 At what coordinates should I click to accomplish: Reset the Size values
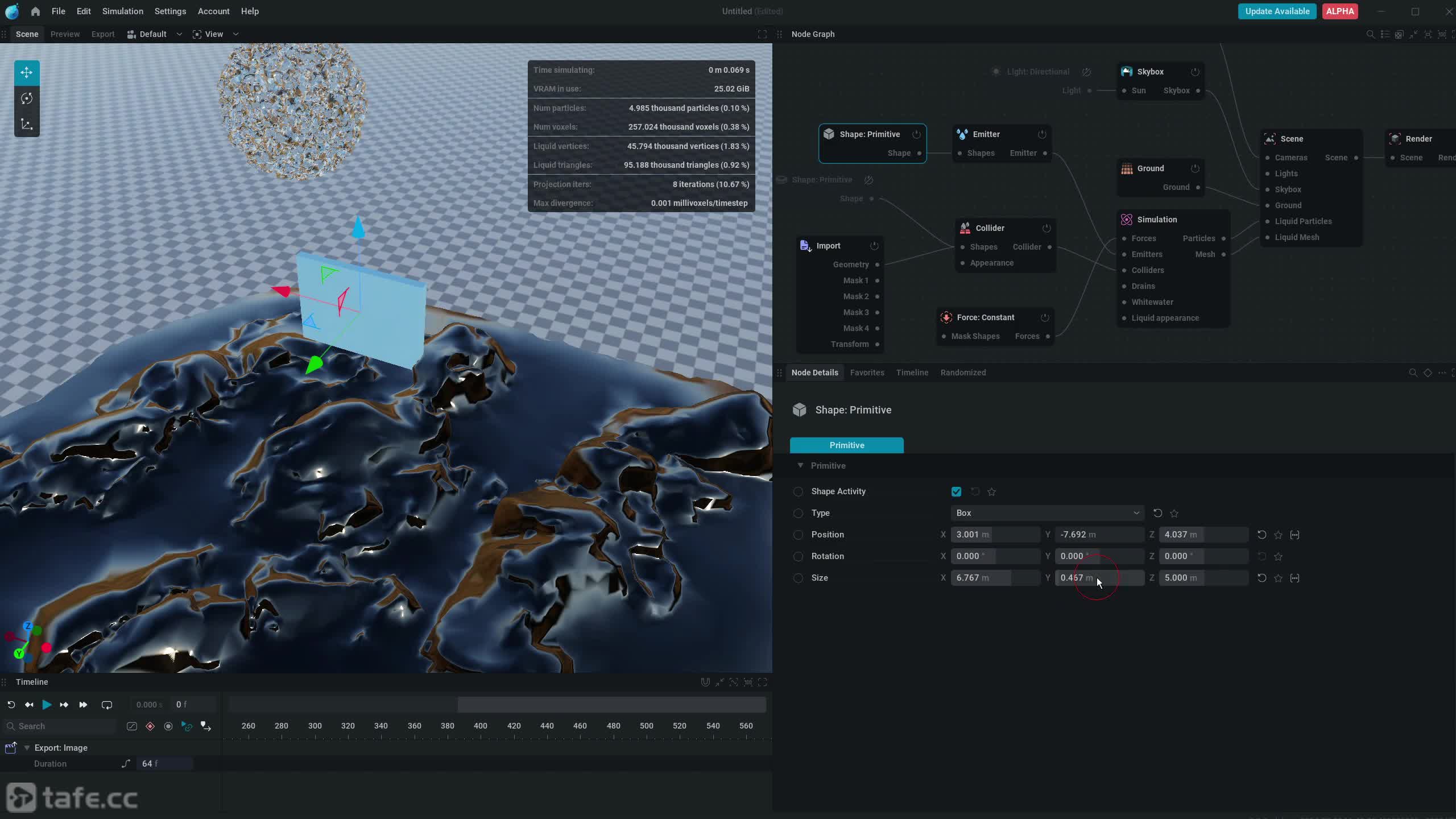pyautogui.click(x=1261, y=578)
